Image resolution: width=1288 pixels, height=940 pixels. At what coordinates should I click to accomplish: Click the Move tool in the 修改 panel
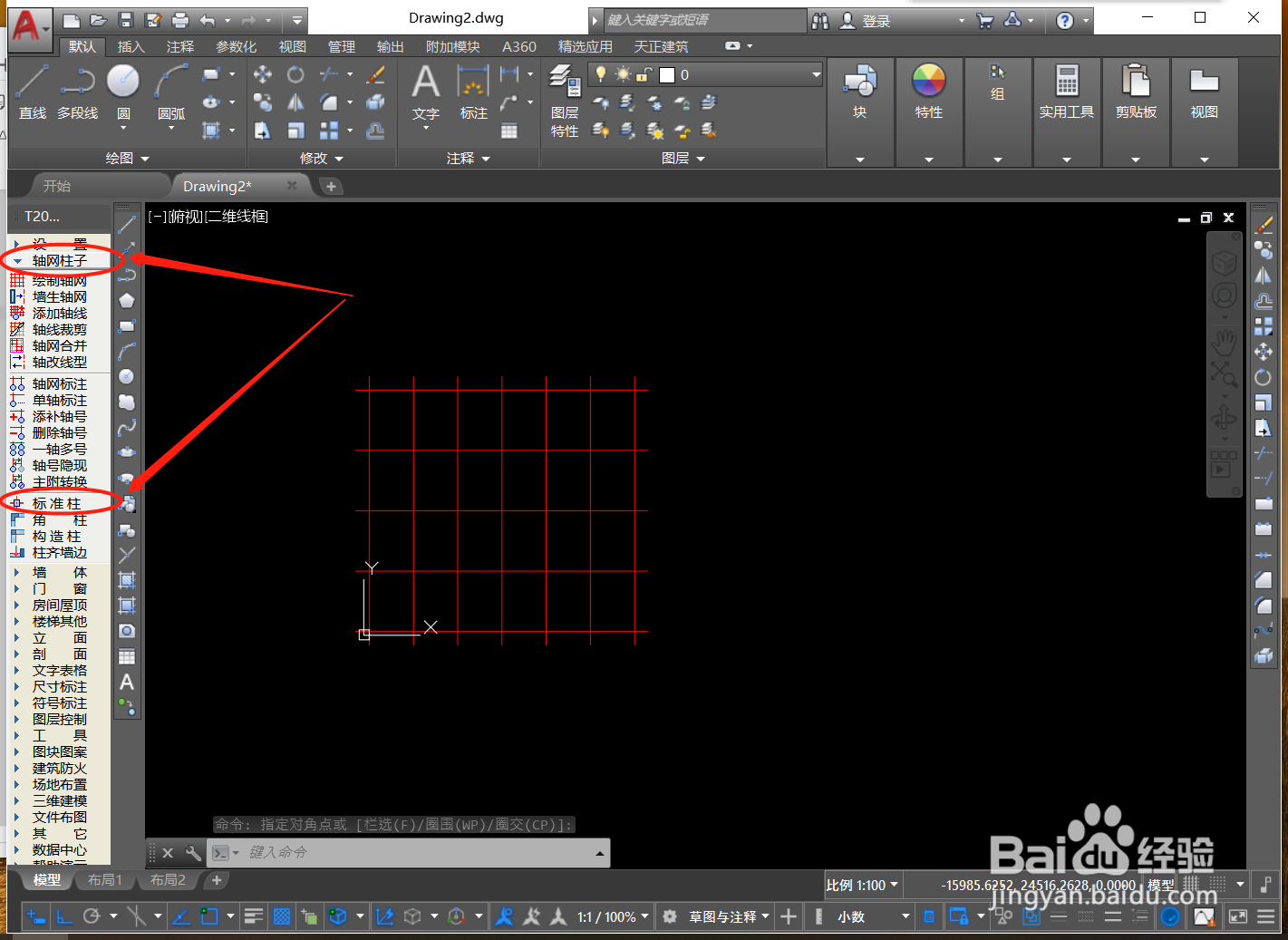tap(263, 74)
